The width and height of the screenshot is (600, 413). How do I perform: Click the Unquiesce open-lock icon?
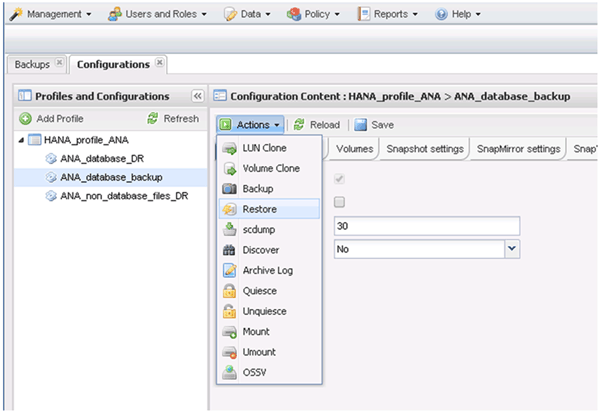230,312
